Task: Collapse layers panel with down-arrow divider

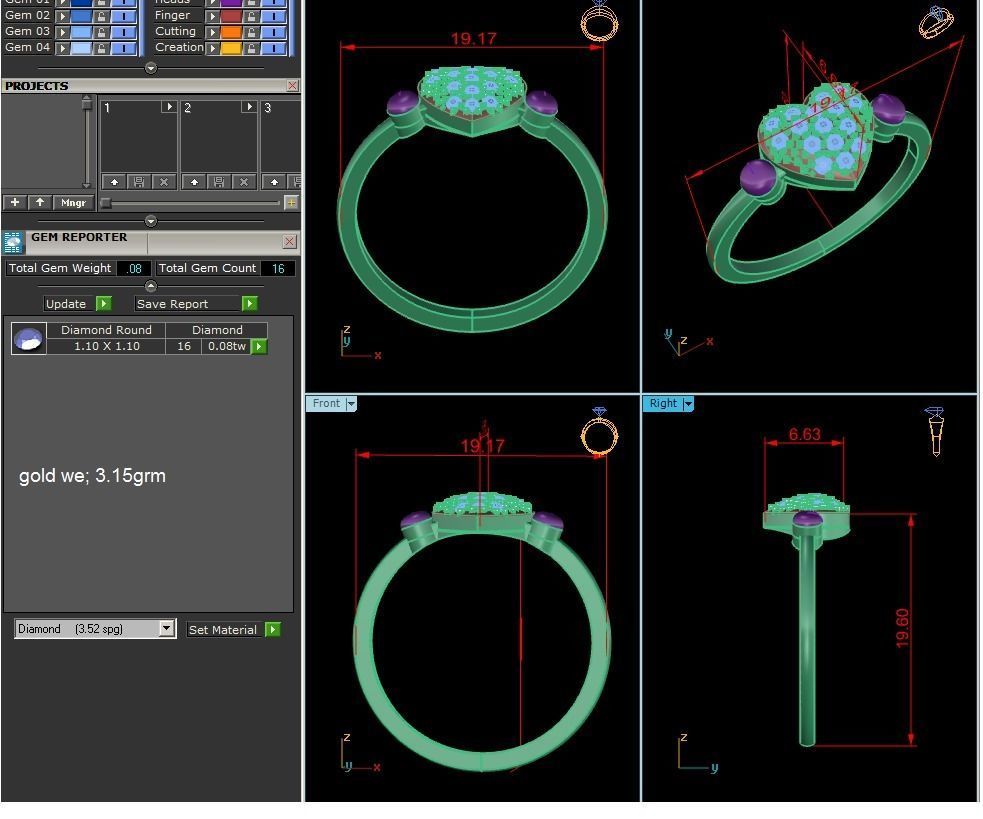Action: pos(150,68)
